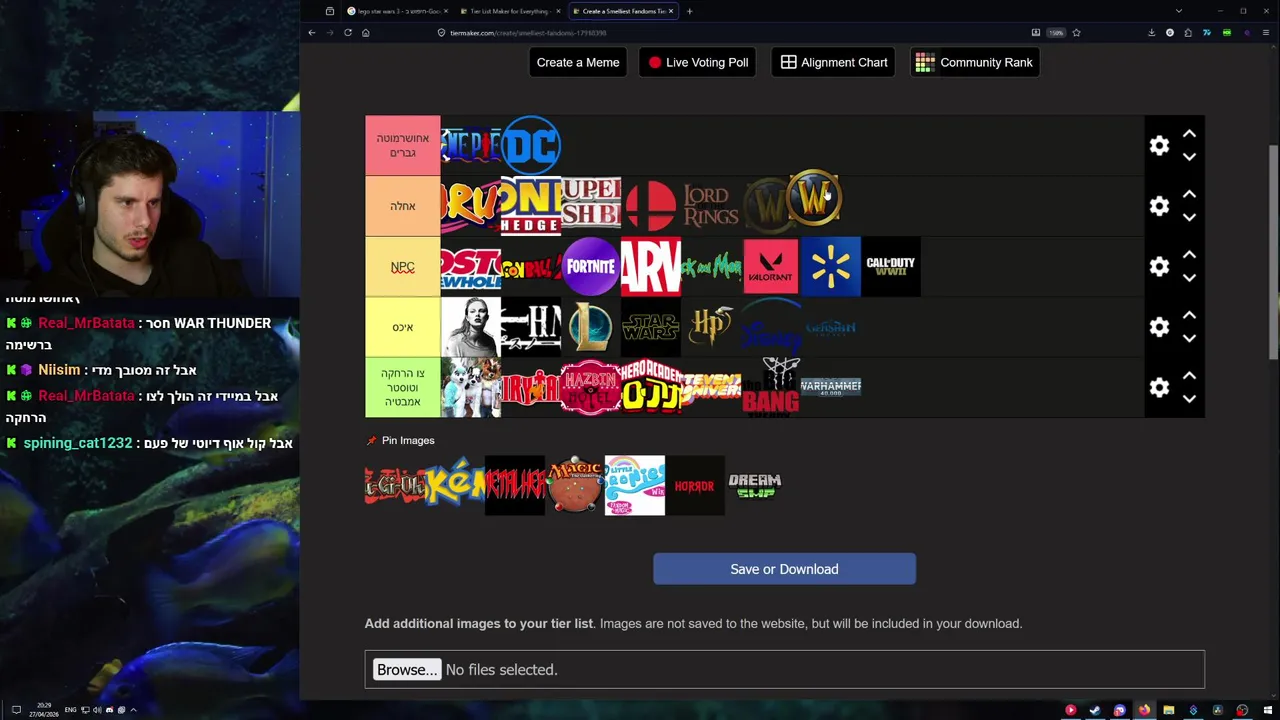Open settings gear for the אחלה tier row
The image size is (1280, 720).
click(x=1159, y=206)
